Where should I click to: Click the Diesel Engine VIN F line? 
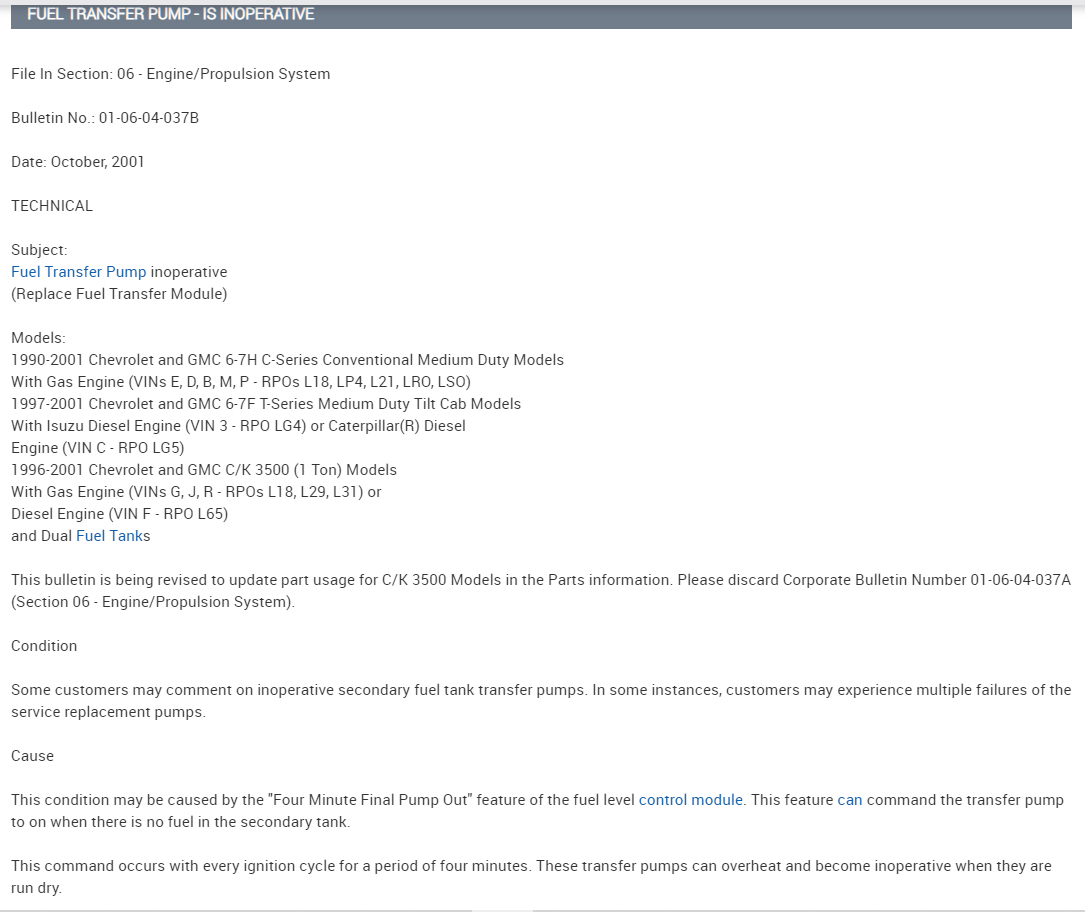pyautogui.click(x=120, y=514)
